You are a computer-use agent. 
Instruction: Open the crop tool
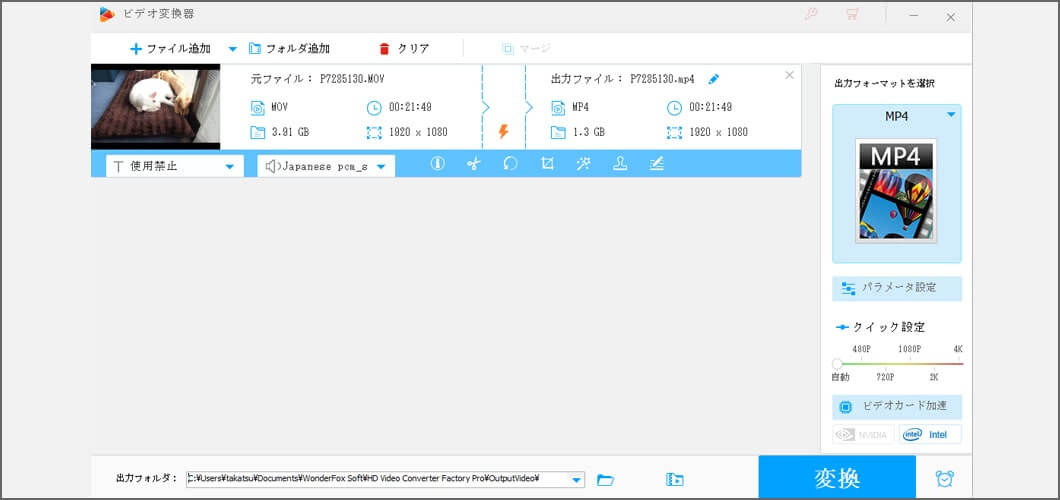tap(547, 165)
